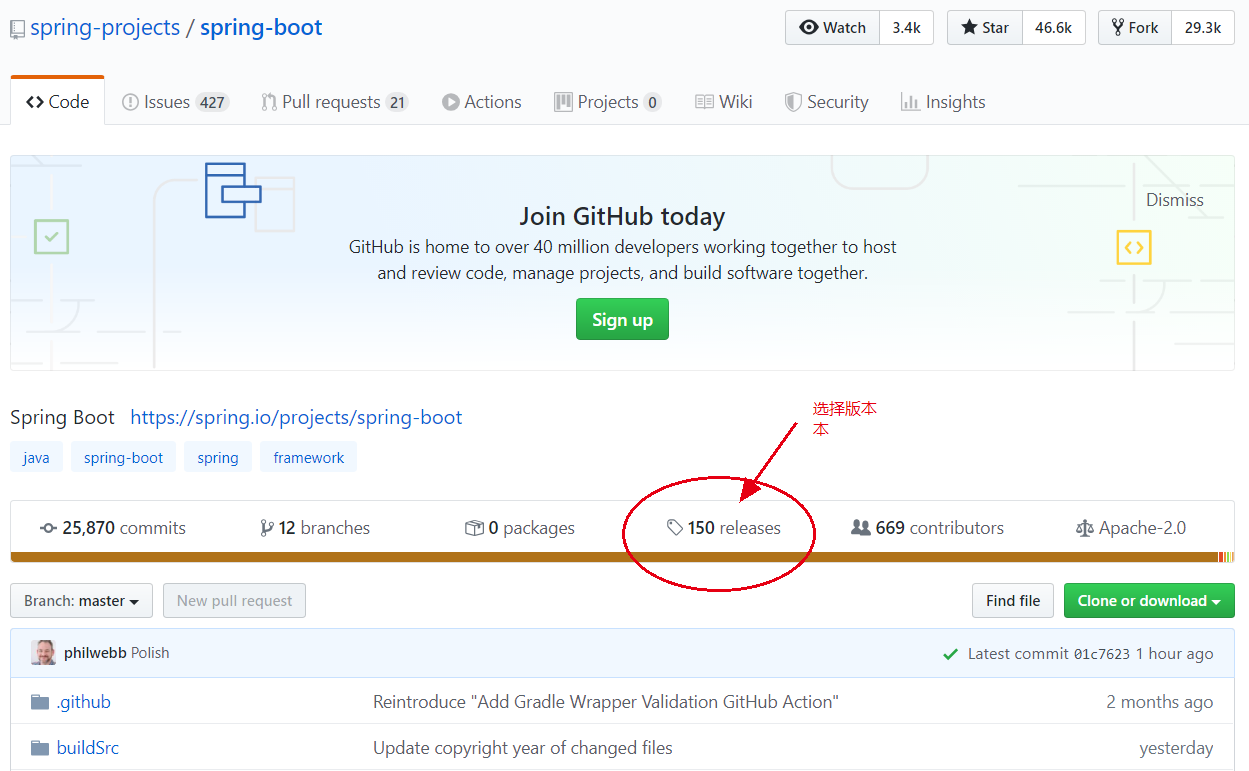Click the repository book icon

(x=18, y=29)
